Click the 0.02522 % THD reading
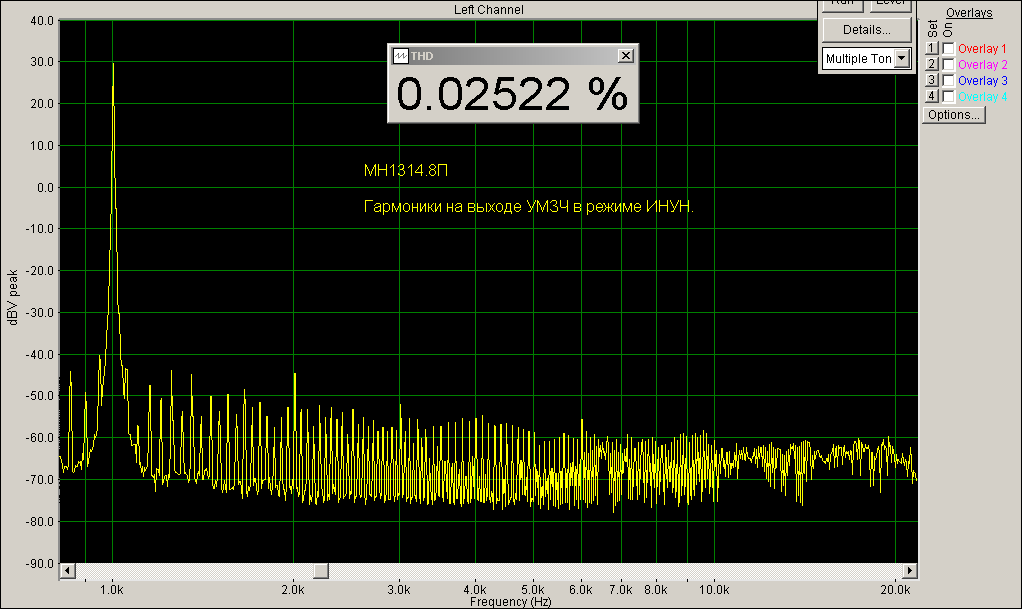 tap(512, 94)
